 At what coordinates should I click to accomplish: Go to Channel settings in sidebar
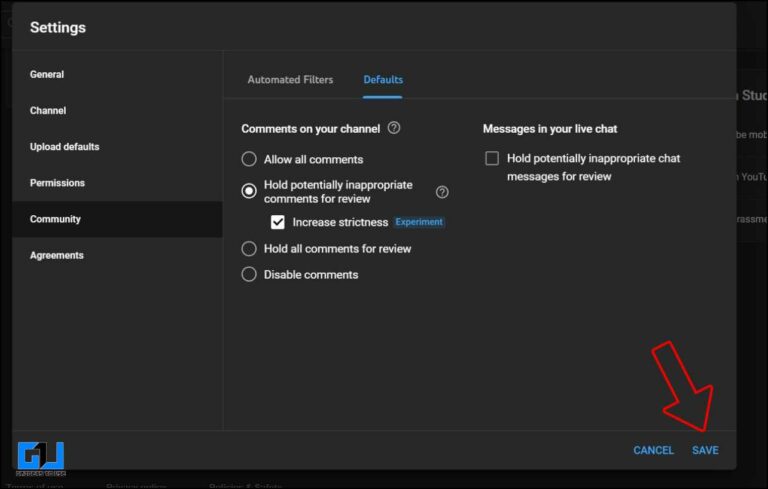click(48, 110)
